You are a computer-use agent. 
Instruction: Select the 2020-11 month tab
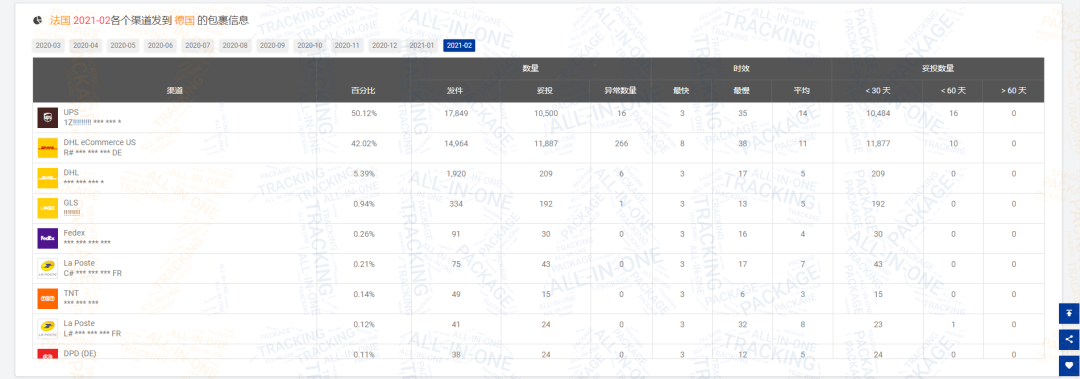point(346,45)
